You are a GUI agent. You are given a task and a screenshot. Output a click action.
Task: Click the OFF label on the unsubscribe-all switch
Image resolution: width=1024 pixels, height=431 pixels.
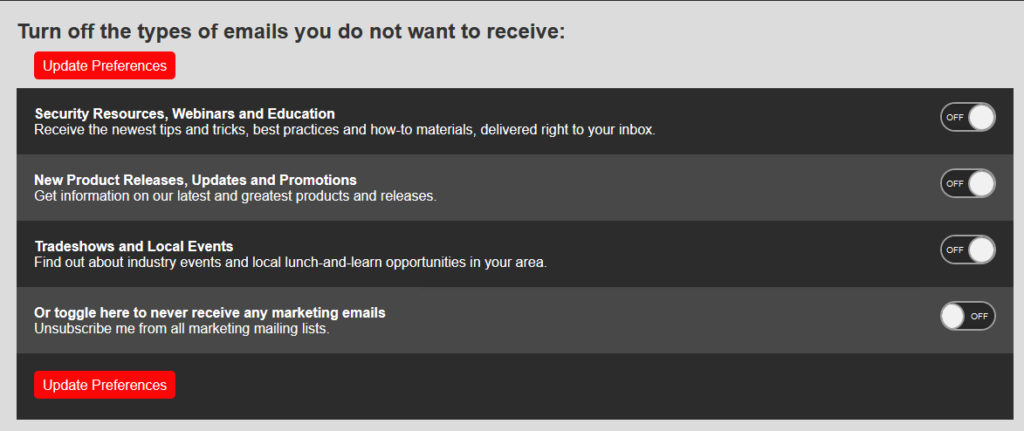point(979,316)
